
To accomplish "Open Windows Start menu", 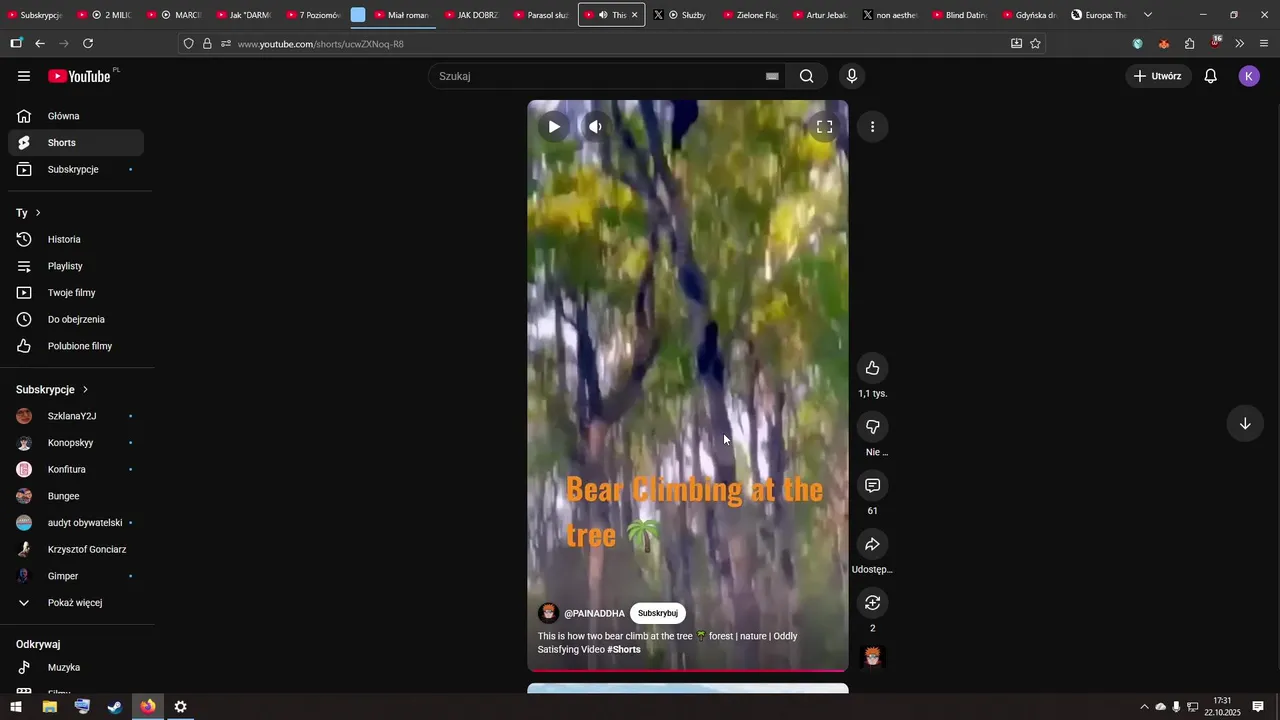I will (x=16, y=707).
